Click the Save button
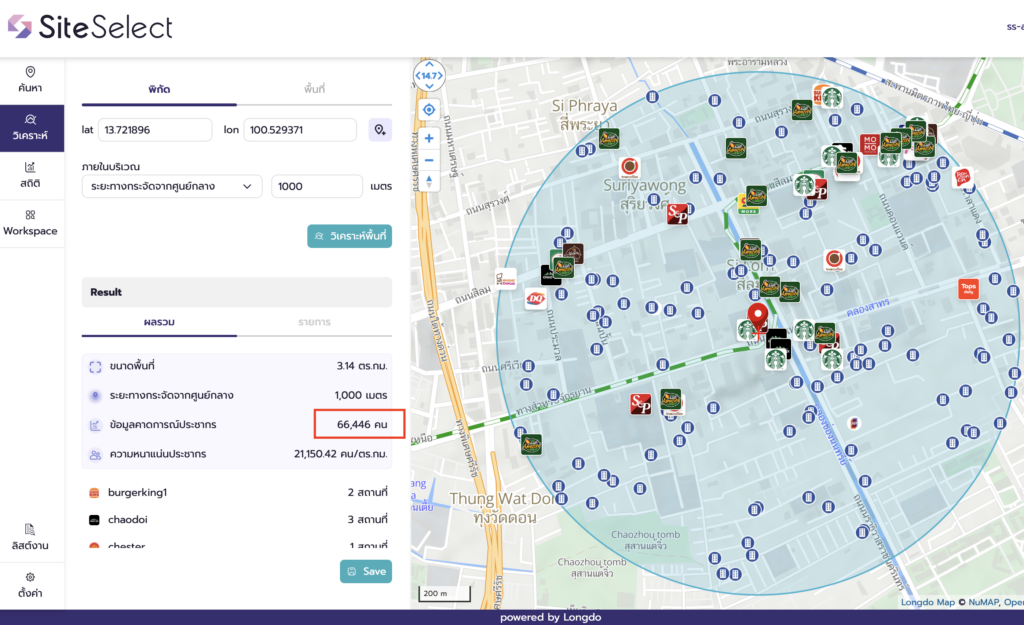The height and width of the screenshot is (625, 1024). pyautogui.click(x=366, y=571)
